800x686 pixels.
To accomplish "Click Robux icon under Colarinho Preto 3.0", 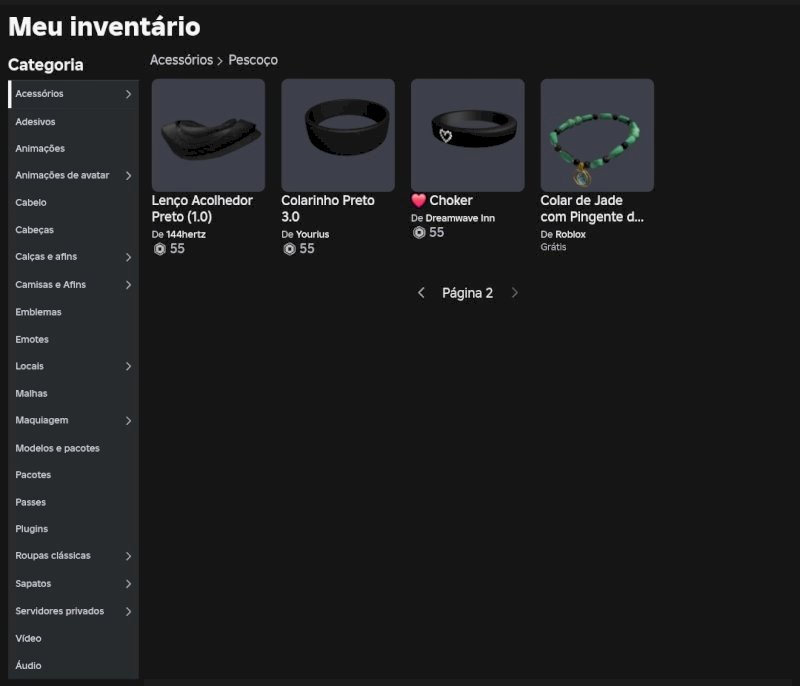I will tap(289, 249).
